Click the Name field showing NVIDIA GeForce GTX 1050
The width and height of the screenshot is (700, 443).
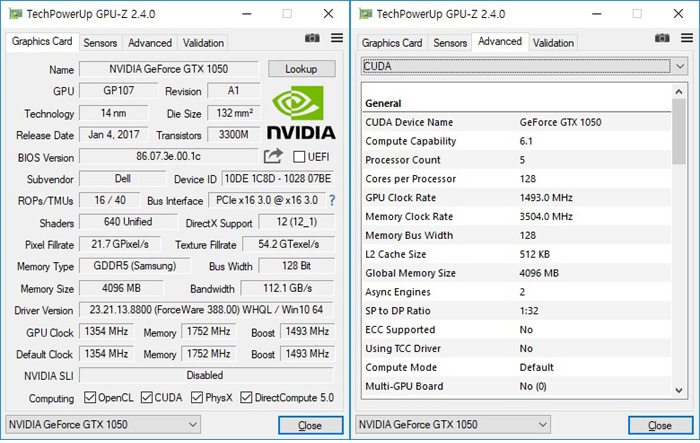tap(169, 69)
